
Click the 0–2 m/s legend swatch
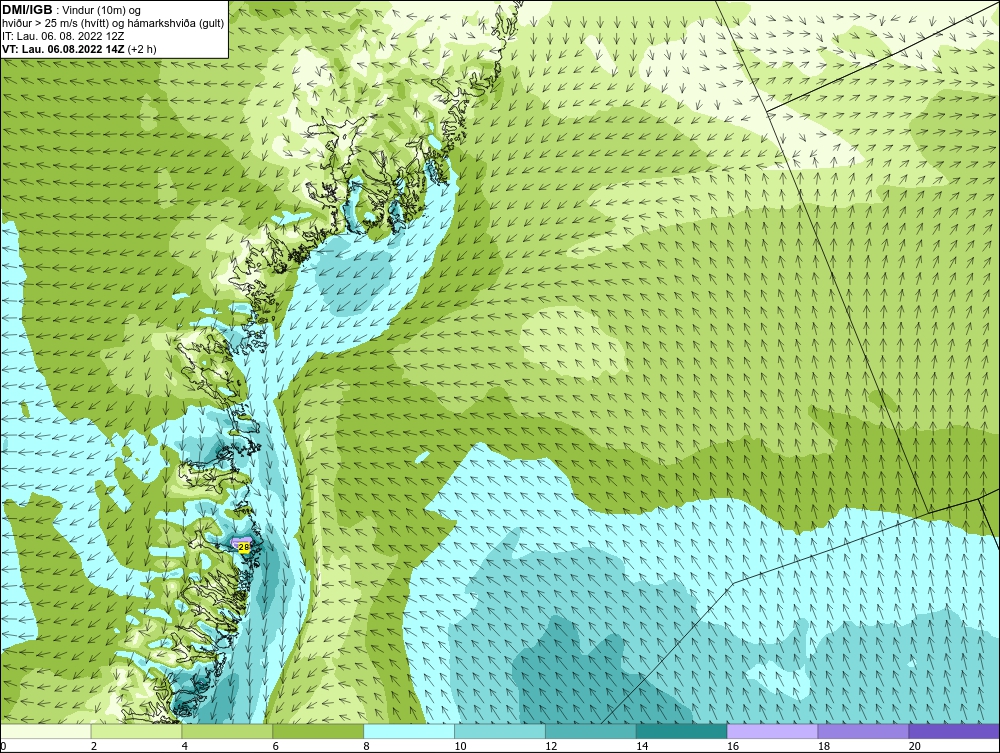click(46, 731)
